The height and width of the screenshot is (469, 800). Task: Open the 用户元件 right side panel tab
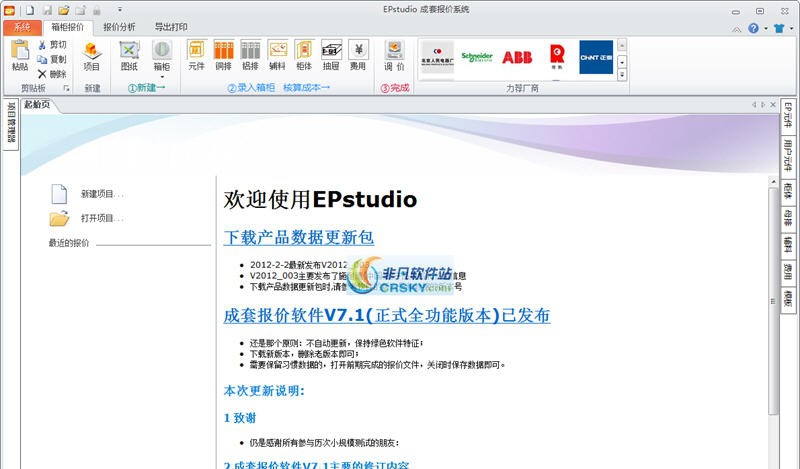coord(788,156)
